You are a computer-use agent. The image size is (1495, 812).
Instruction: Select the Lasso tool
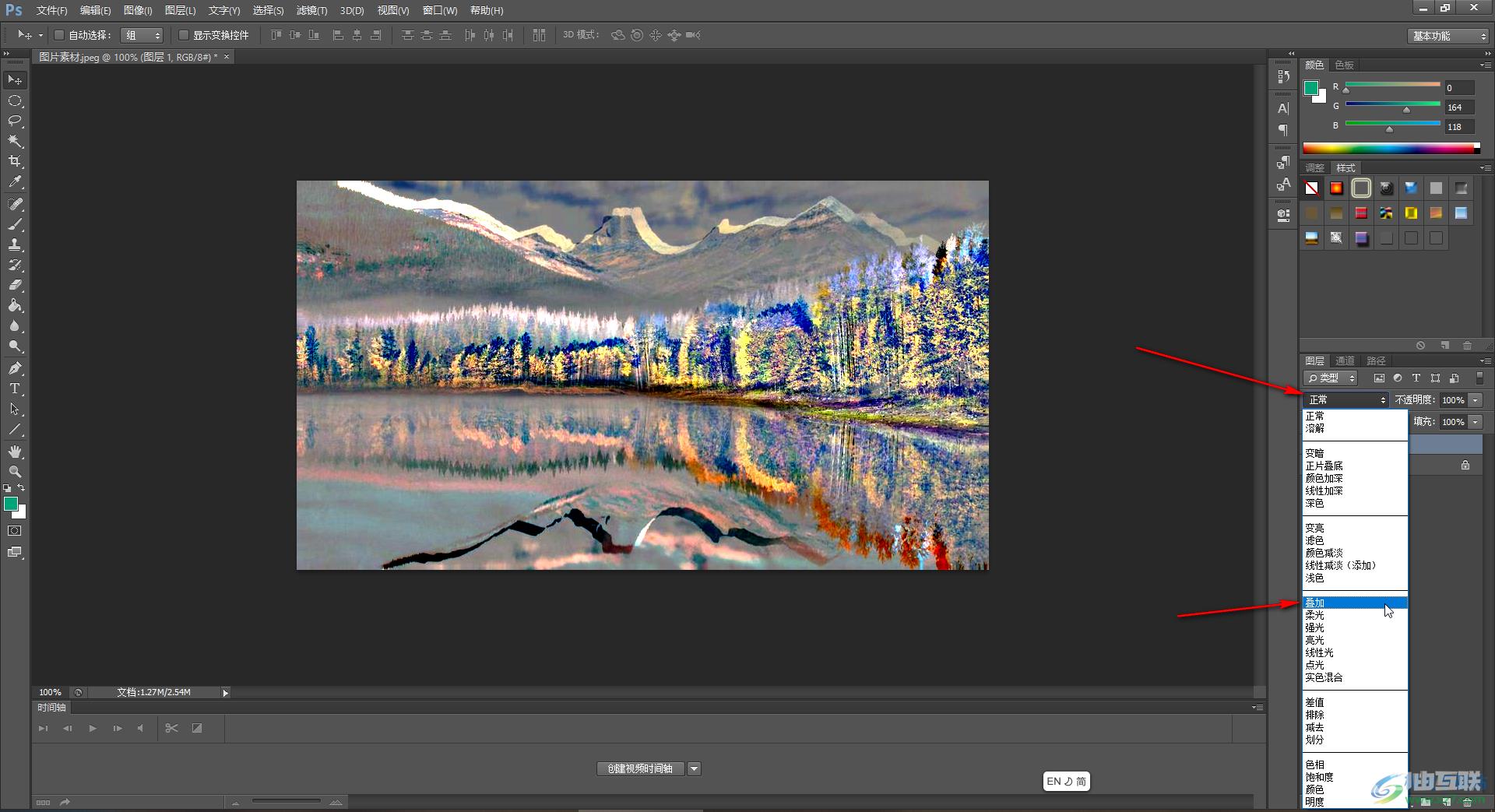[15, 121]
